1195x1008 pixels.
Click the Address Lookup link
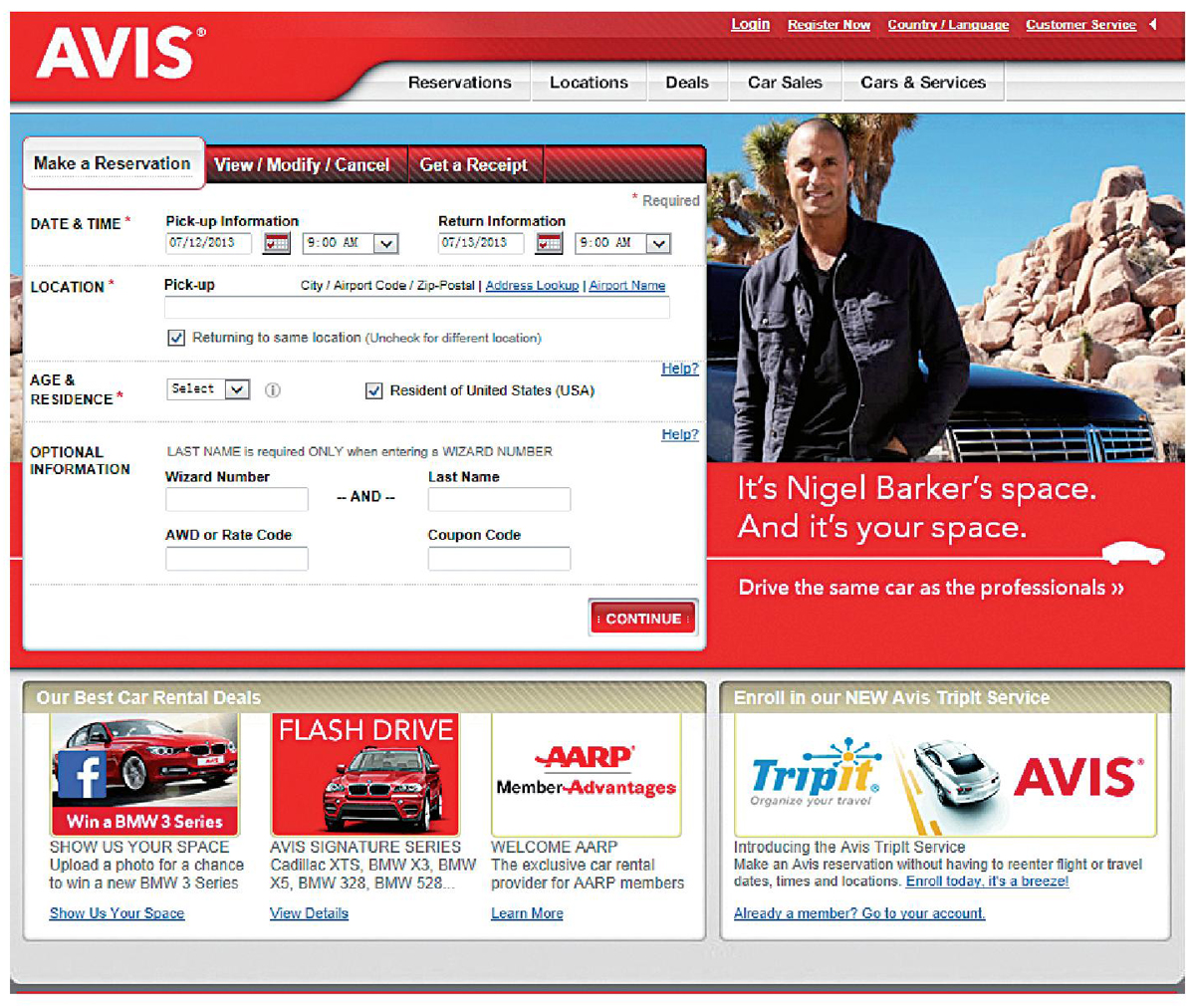532,286
